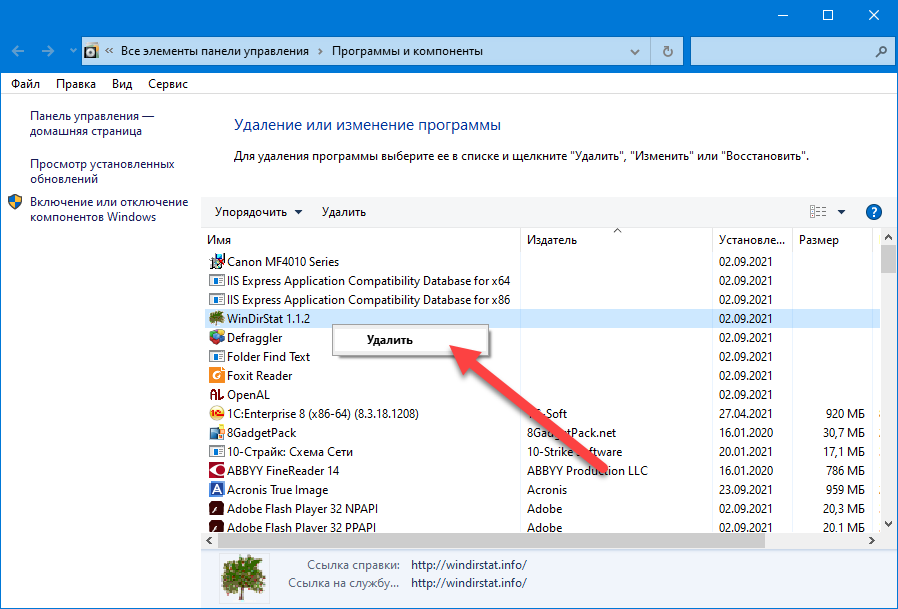Open Панель управления домашняя страница link
The height and width of the screenshot is (609, 898).
92,123
